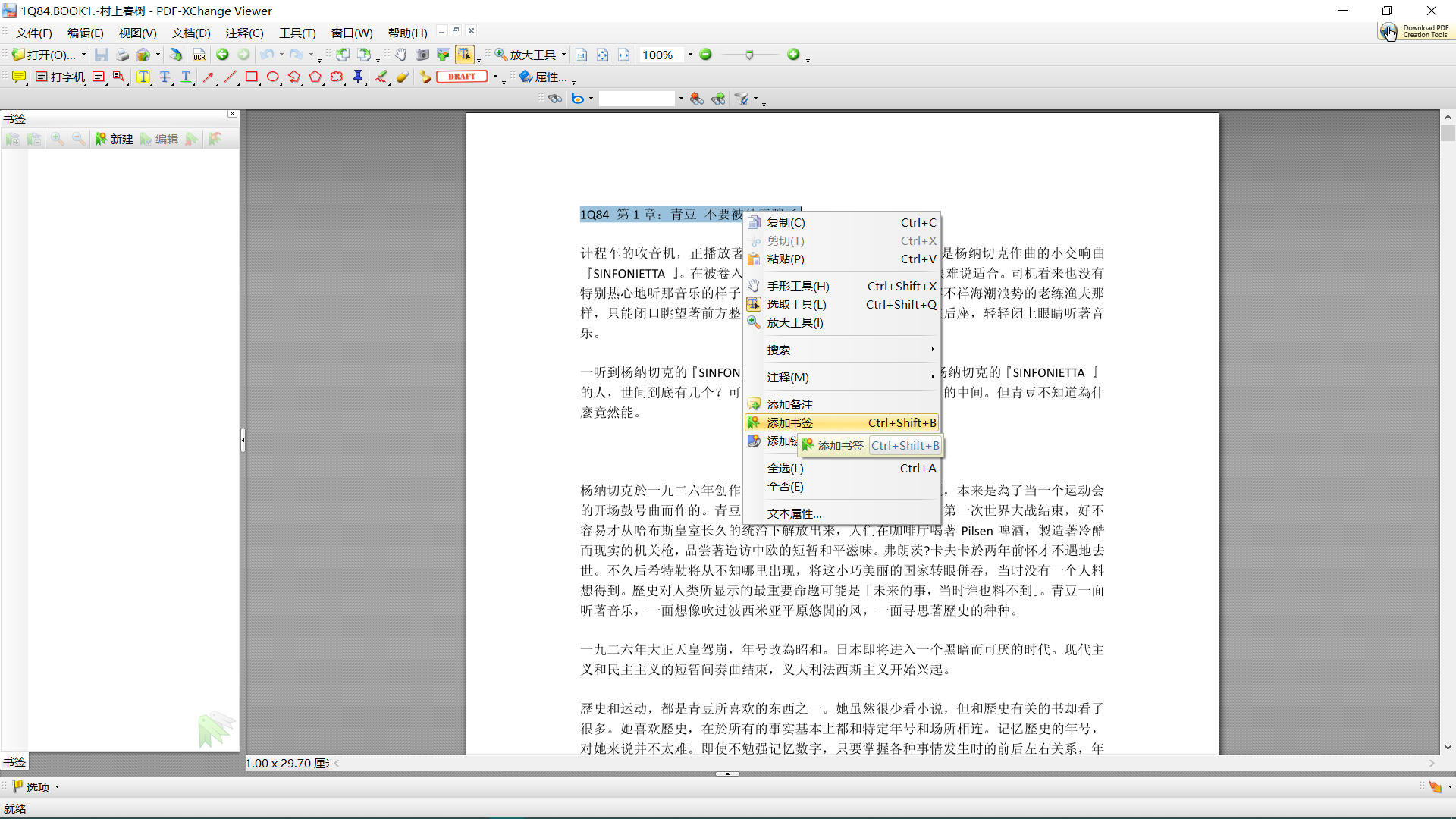Click the 100% zoom value field

pos(661,55)
